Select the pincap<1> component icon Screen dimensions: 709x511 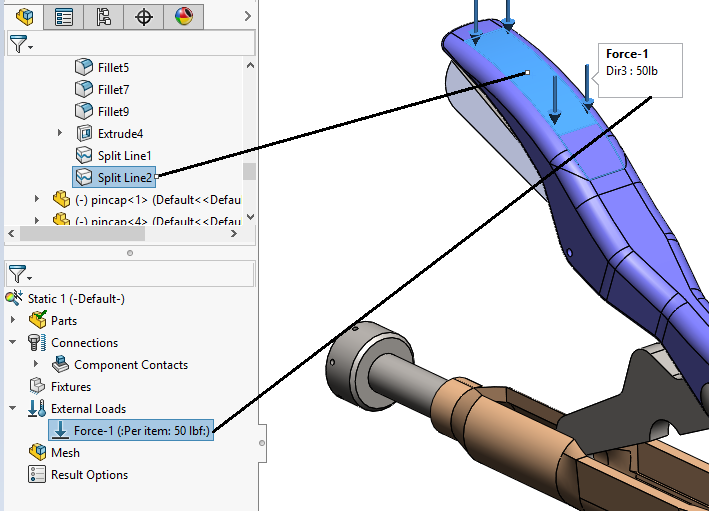[x=61, y=199]
